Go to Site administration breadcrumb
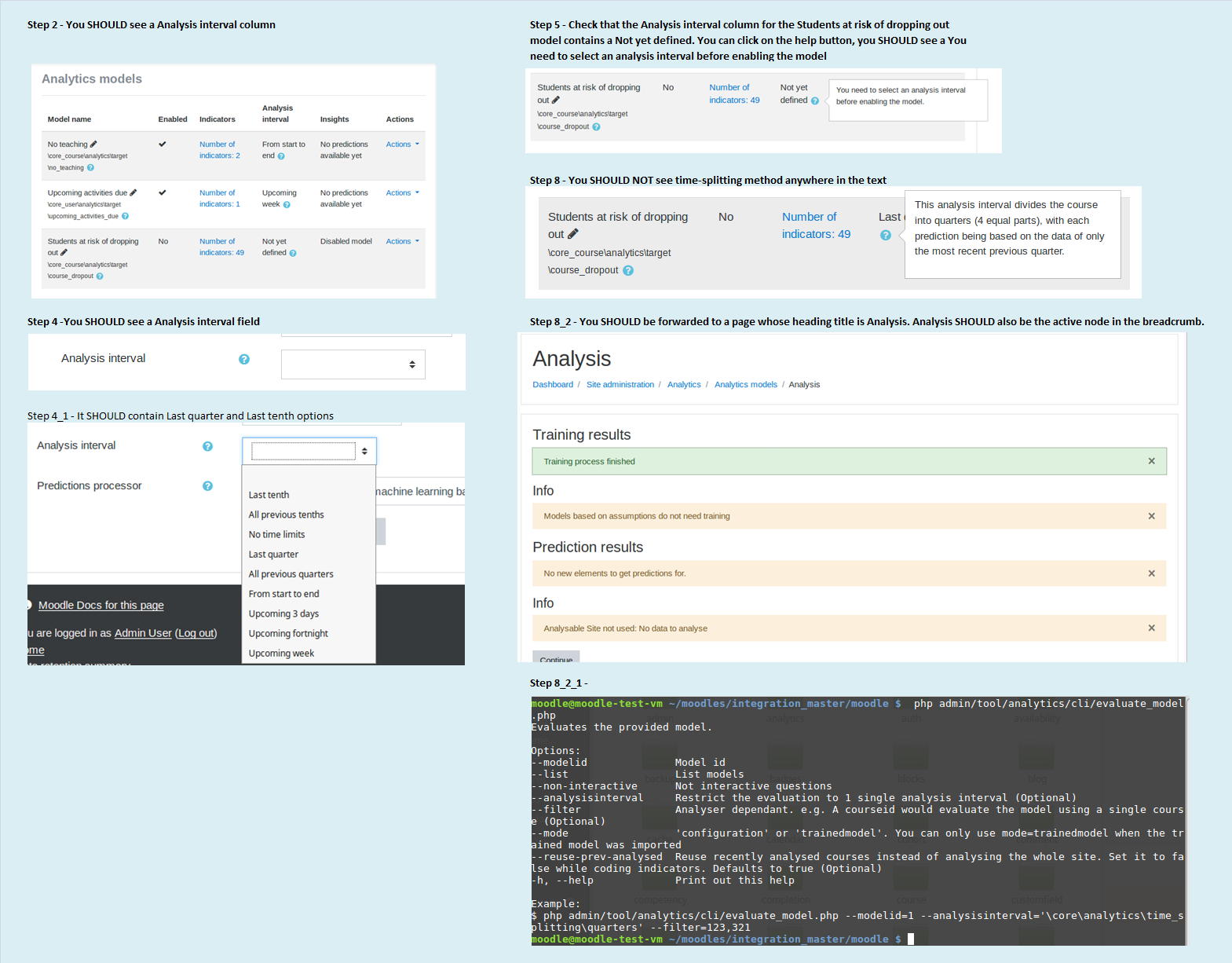The width and height of the screenshot is (1232, 963). [620, 385]
